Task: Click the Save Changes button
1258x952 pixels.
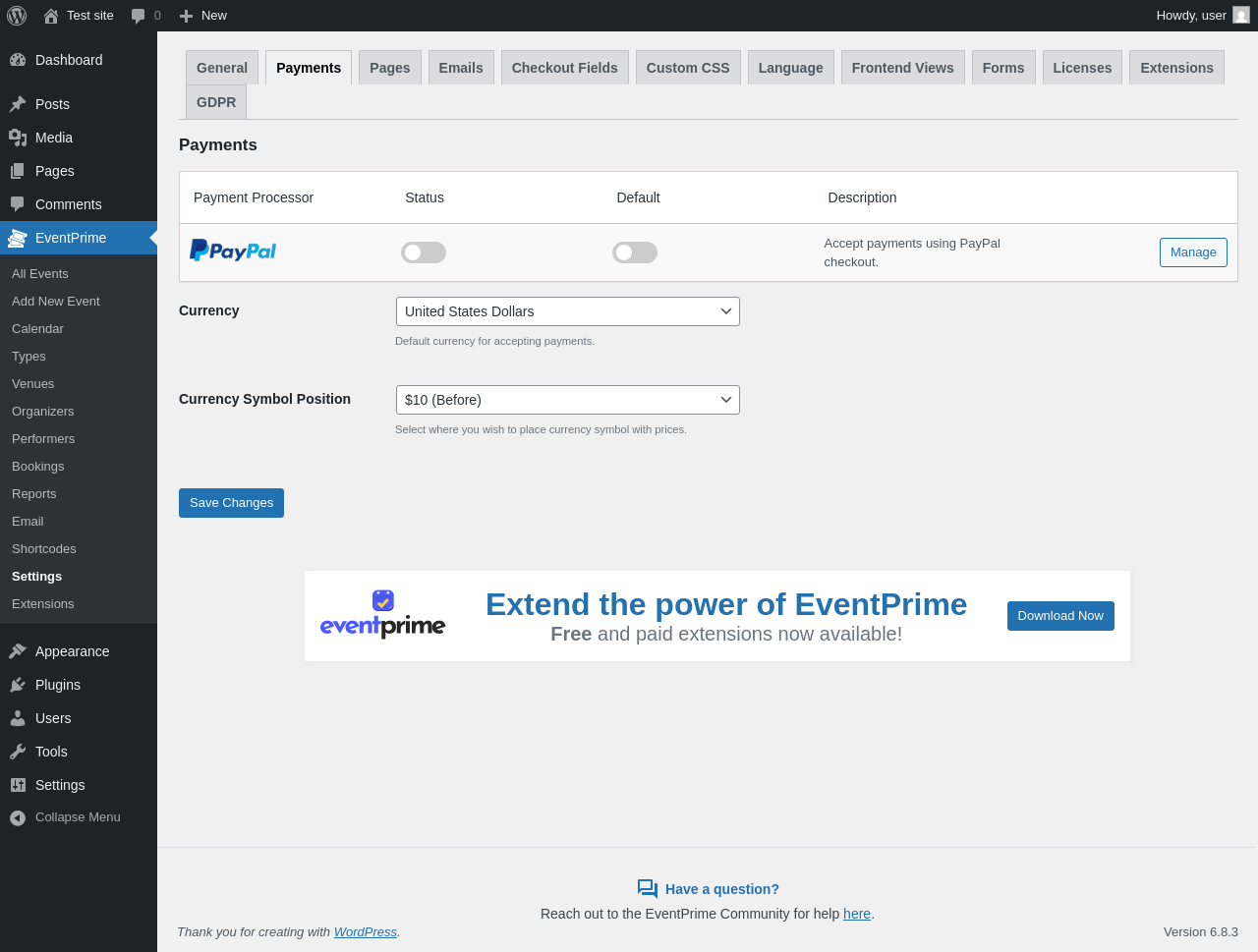Action: [x=231, y=503]
